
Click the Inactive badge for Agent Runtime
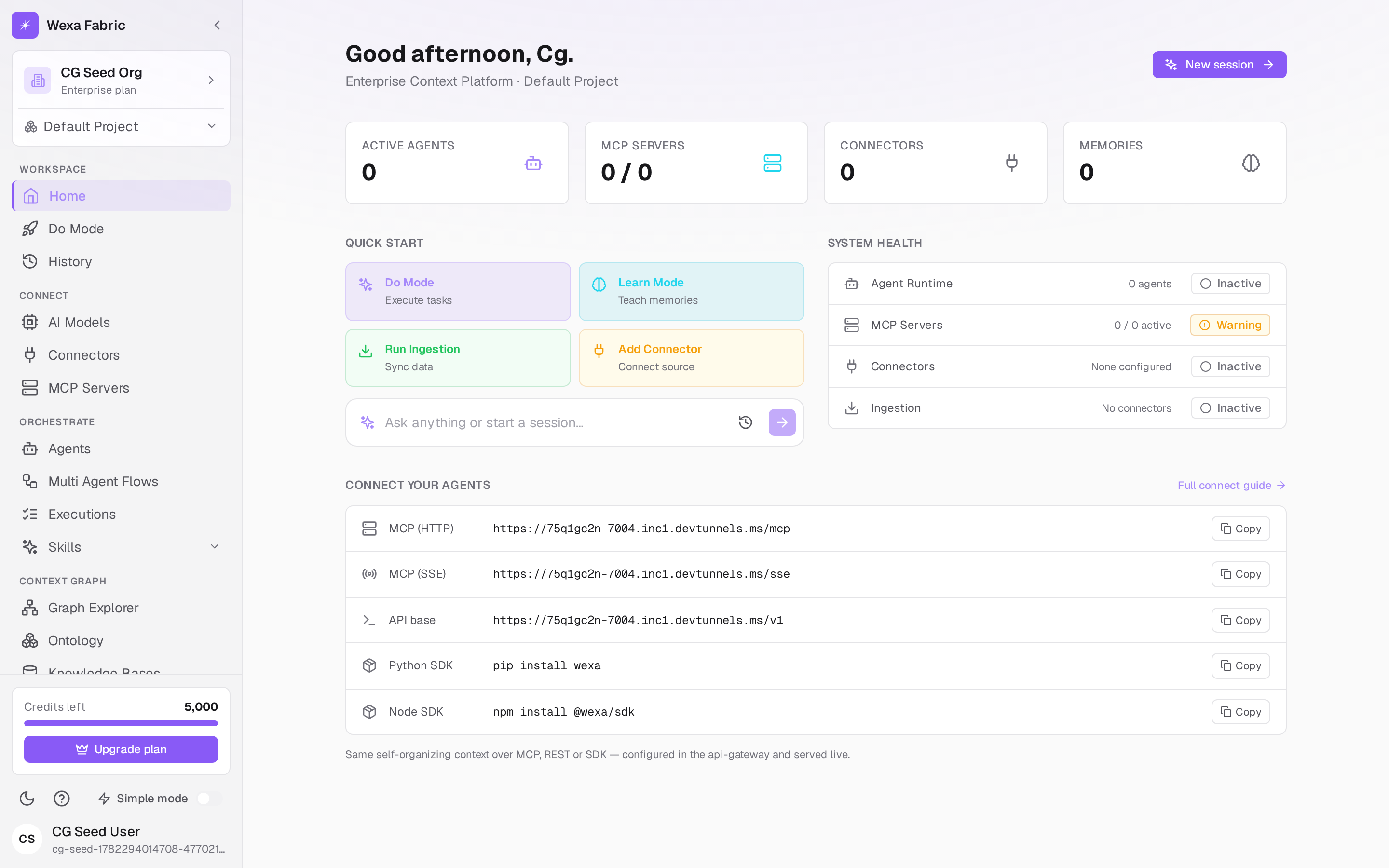[x=1230, y=284]
